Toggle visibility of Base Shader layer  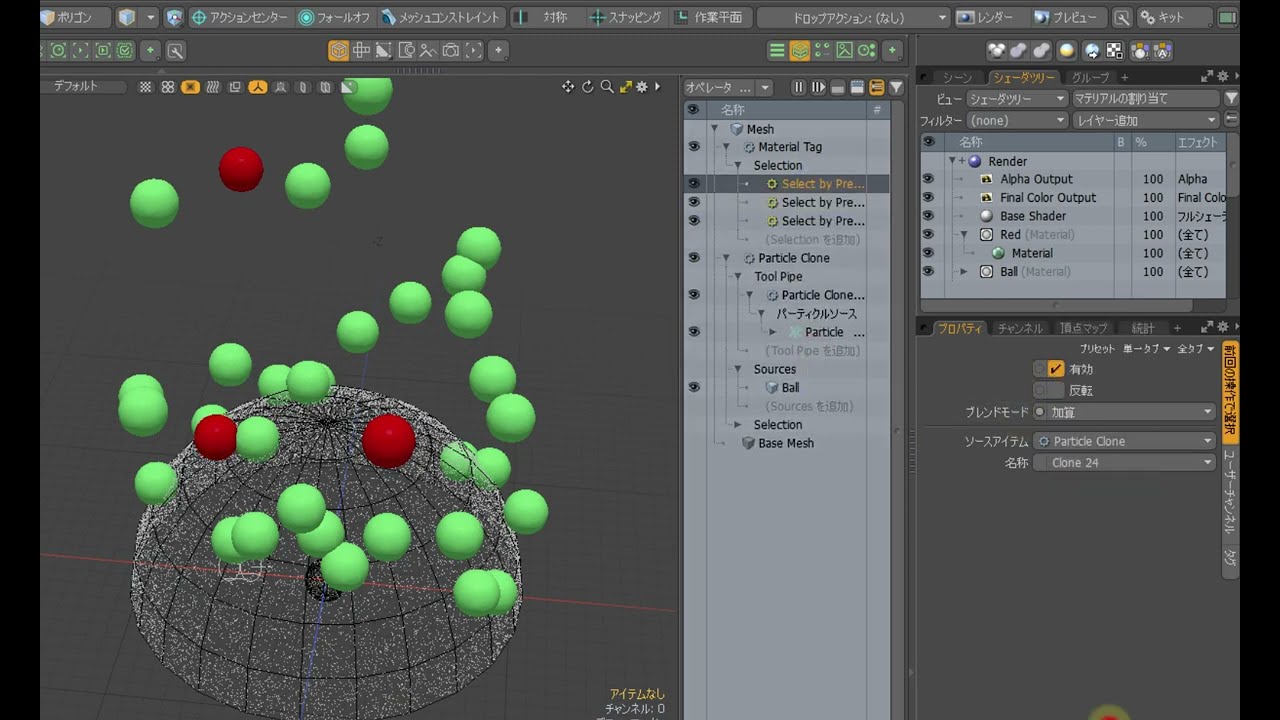pos(928,216)
